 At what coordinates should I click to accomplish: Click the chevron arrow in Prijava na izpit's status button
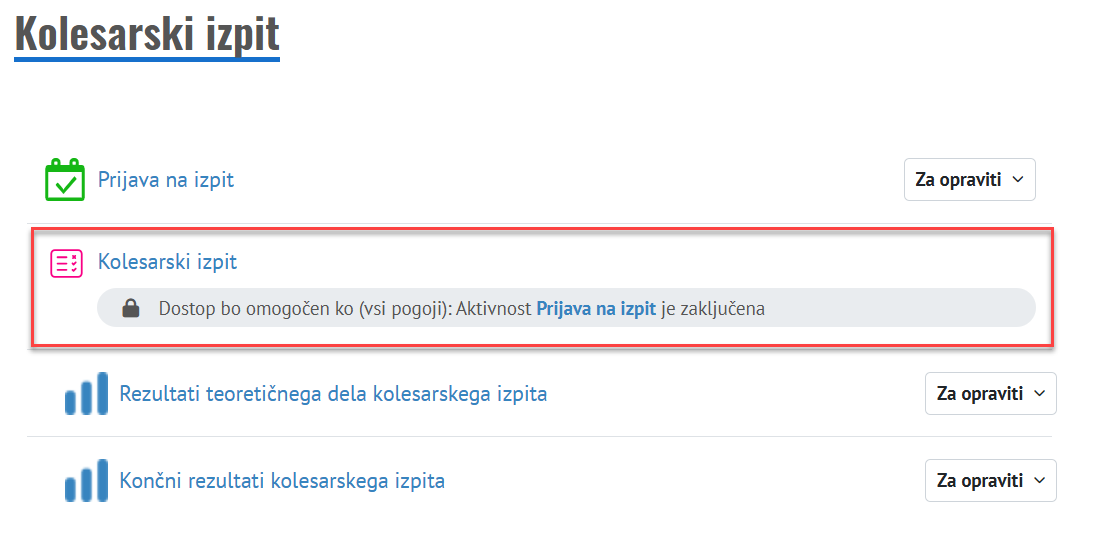click(1018, 180)
